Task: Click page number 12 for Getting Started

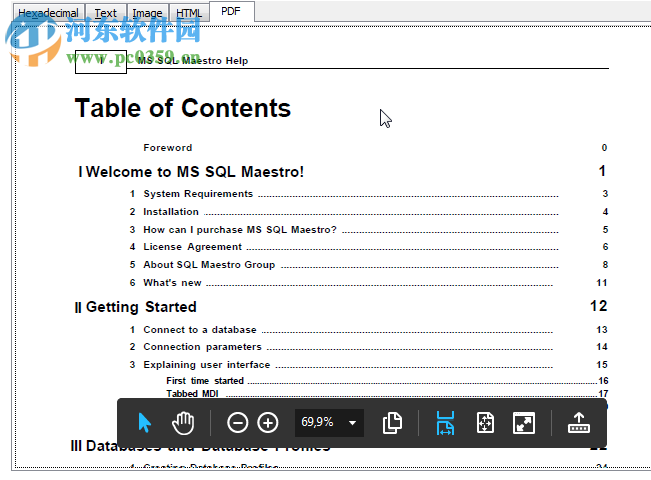Action: [599, 306]
